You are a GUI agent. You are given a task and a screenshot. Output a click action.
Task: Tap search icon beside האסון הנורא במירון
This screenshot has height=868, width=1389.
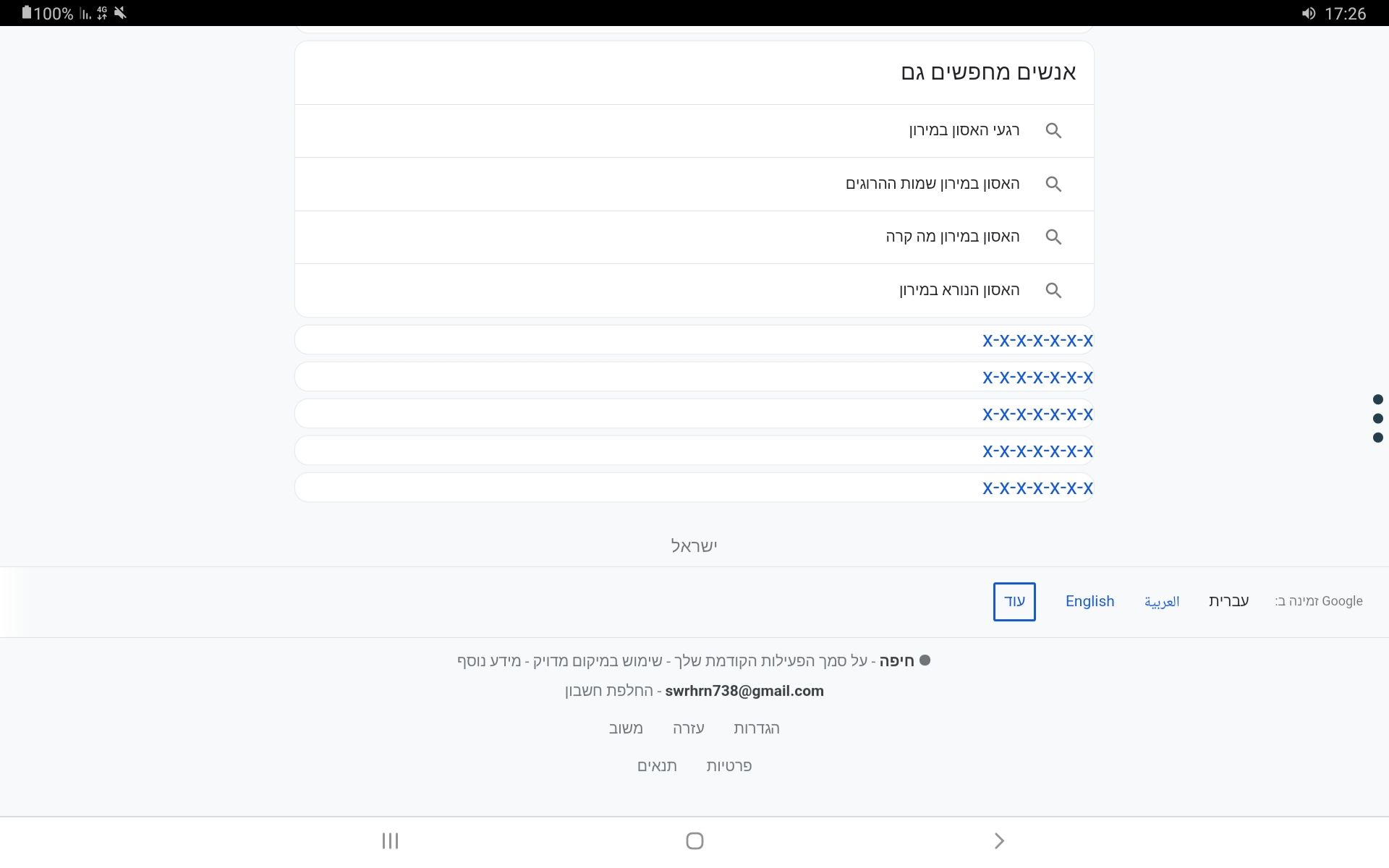tap(1053, 291)
